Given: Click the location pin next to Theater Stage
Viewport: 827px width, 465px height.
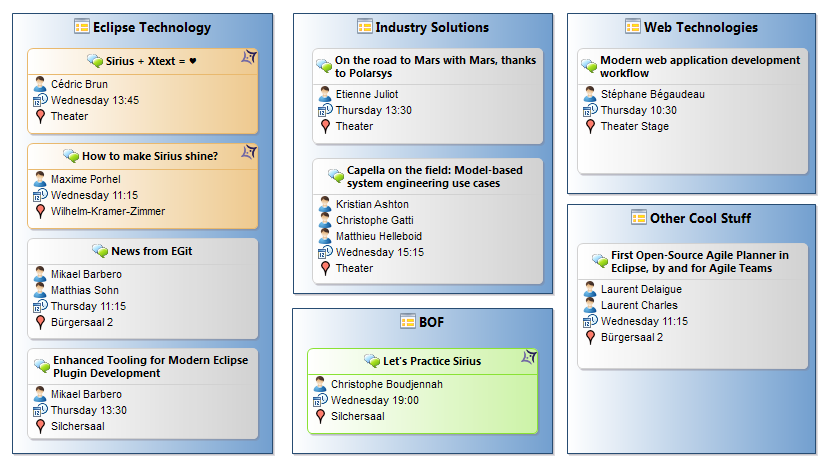Looking at the screenshot, I should 590,127.
